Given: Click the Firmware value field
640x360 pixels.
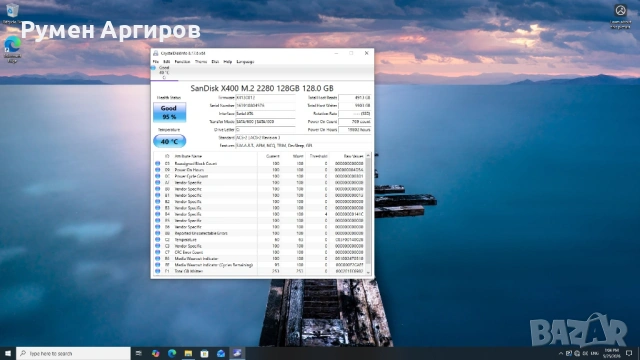Looking at the screenshot, I should click(x=265, y=98).
